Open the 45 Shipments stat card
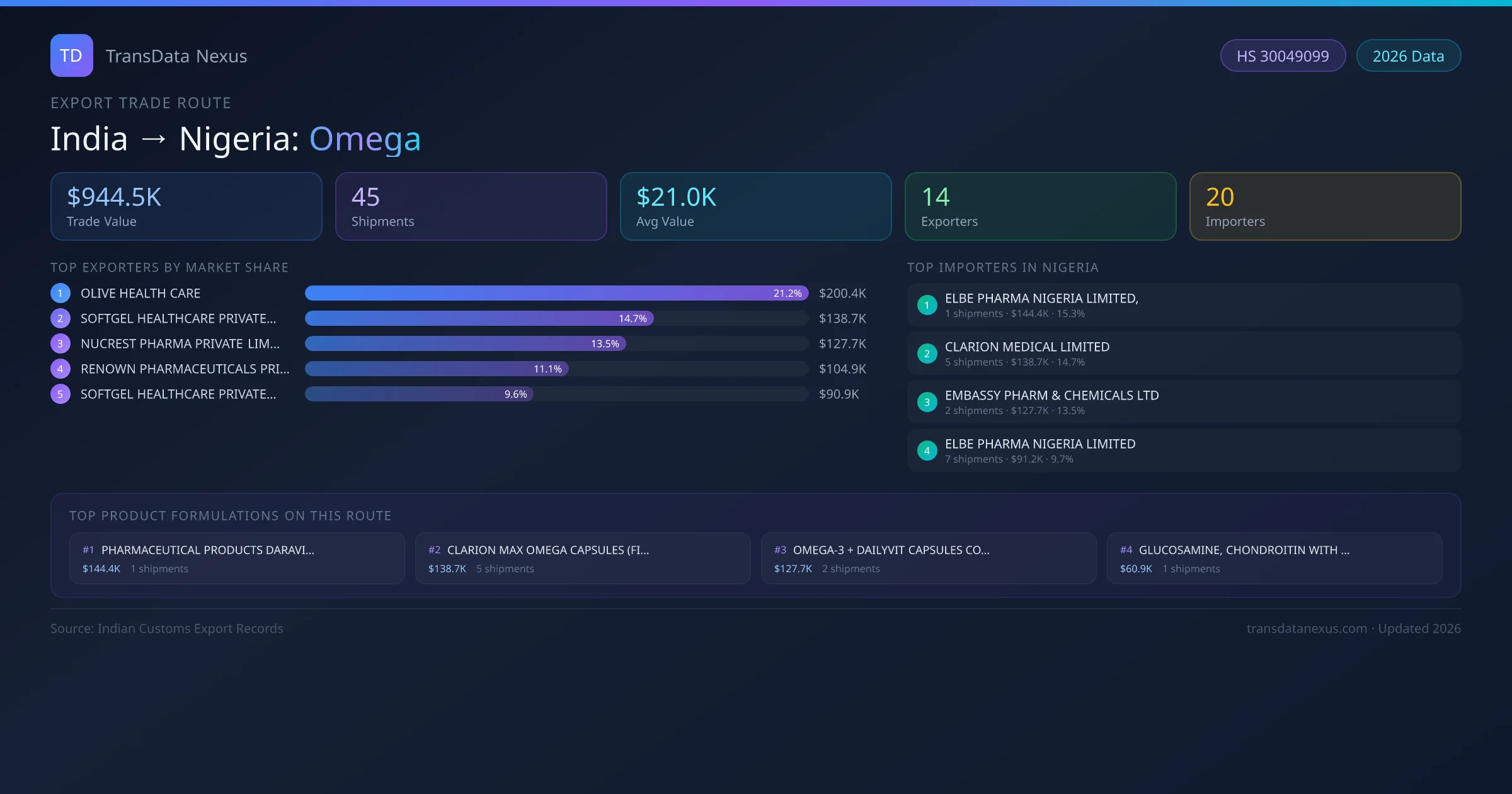This screenshot has width=1512, height=794. (x=471, y=206)
